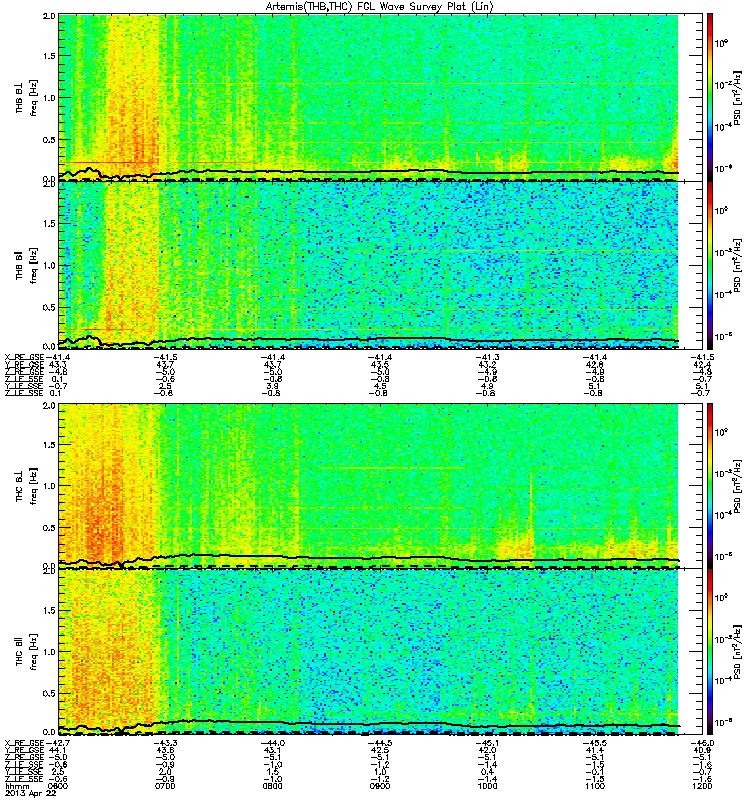Click the 1.5 frequency tick of the THB B-perpendicular panel

point(49,56)
